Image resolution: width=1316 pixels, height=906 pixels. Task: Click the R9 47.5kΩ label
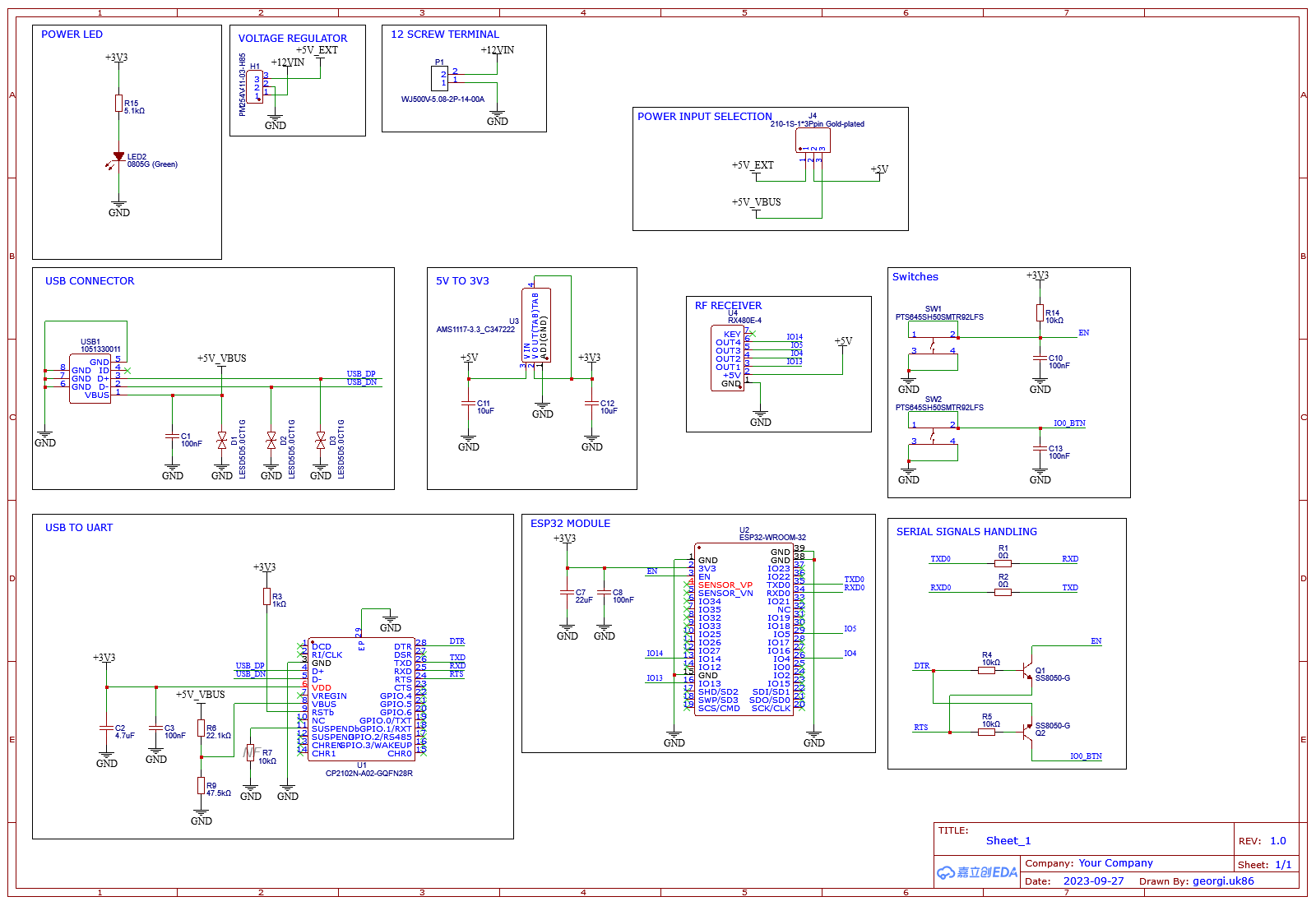tap(218, 790)
